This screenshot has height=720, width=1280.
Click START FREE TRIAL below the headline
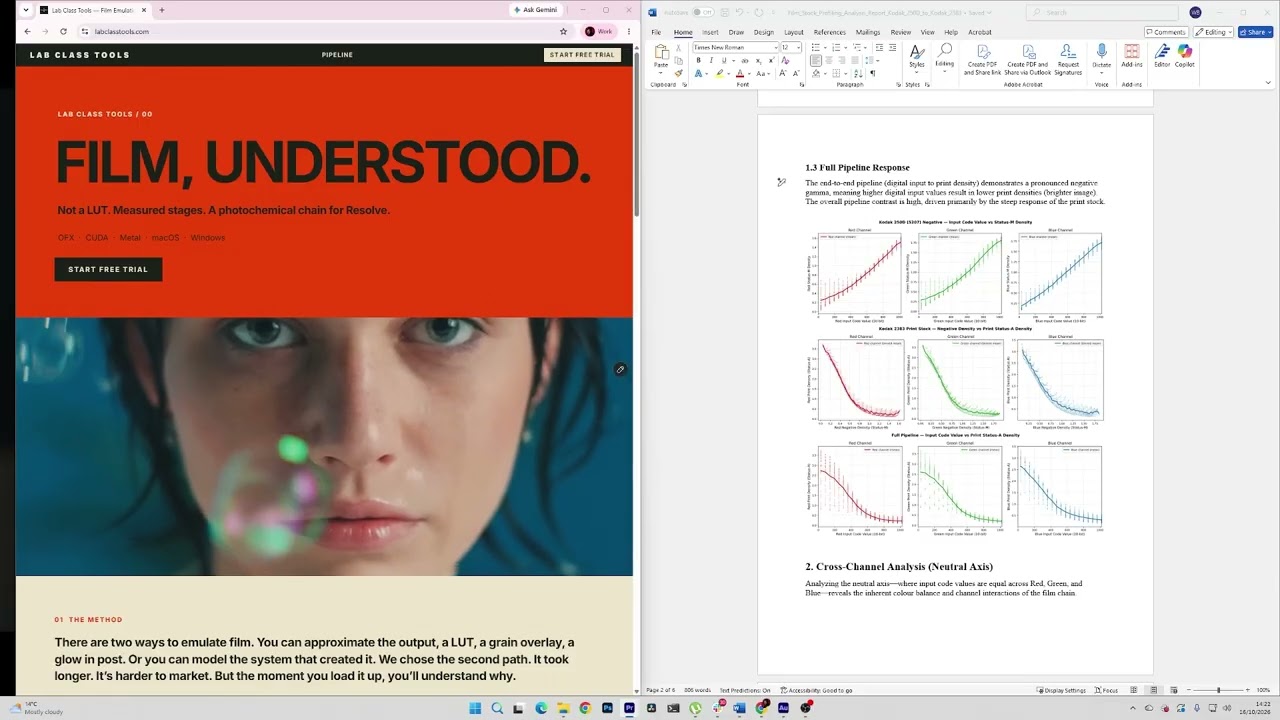pos(108,269)
